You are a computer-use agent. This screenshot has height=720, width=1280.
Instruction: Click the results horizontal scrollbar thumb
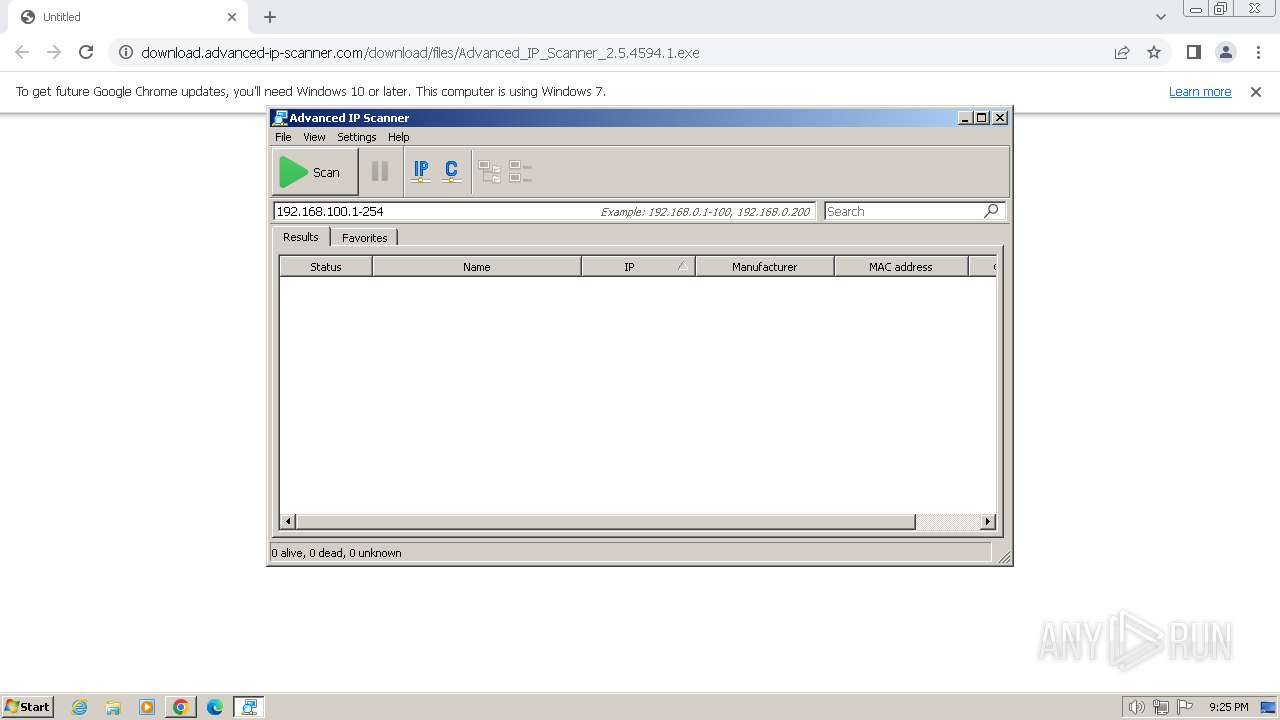(606, 521)
